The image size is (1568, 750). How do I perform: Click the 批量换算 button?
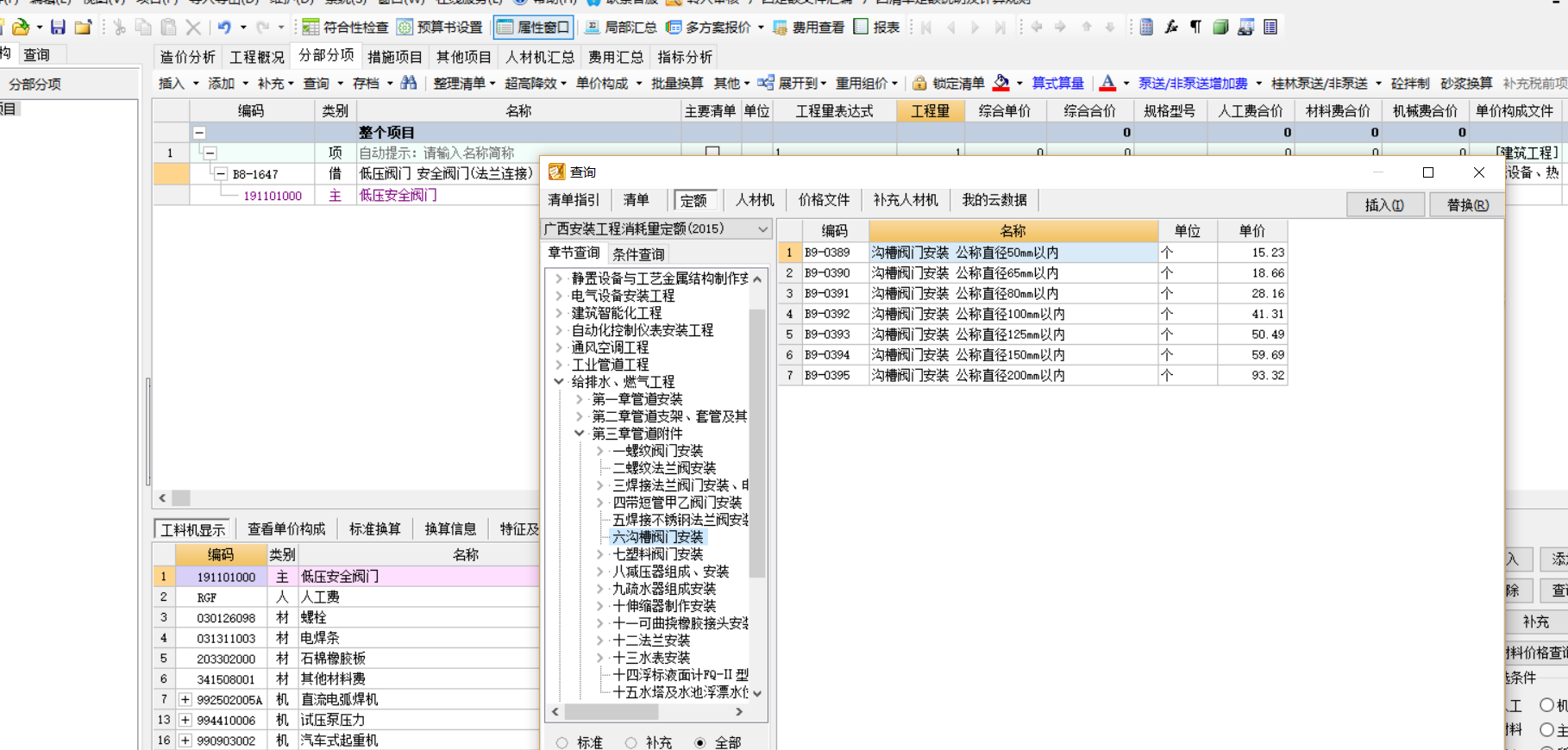[677, 84]
